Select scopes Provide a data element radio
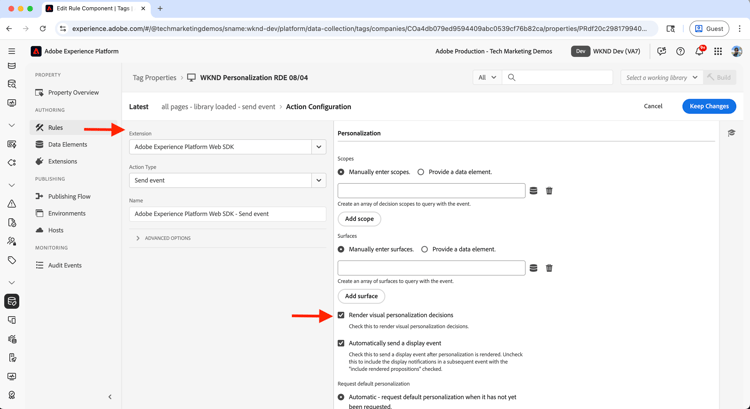 point(421,172)
